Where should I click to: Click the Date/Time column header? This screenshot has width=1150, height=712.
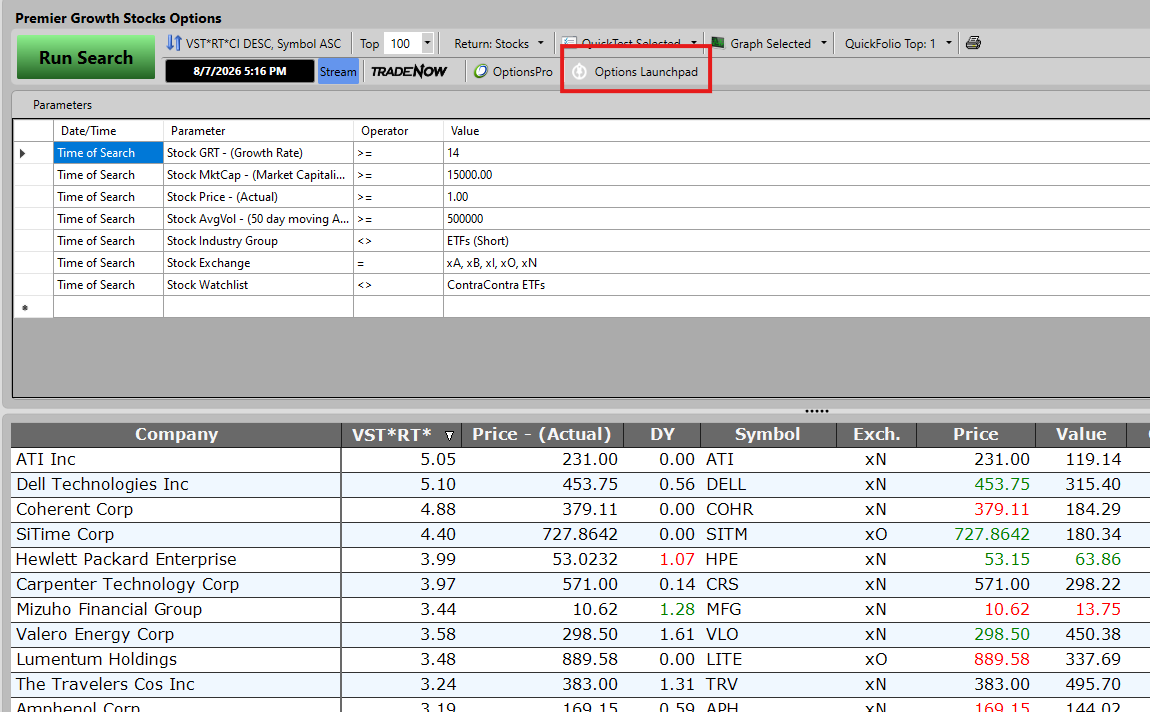click(108, 131)
